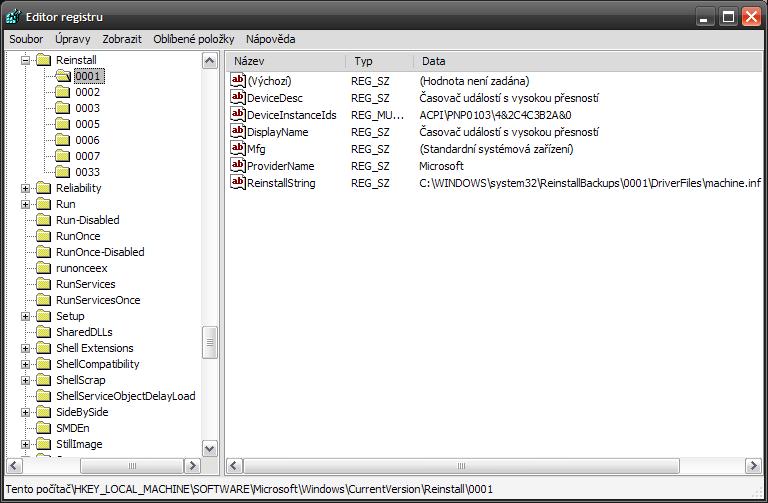Expand the Run key
Screen dimensions: 768x503
(x=25, y=204)
